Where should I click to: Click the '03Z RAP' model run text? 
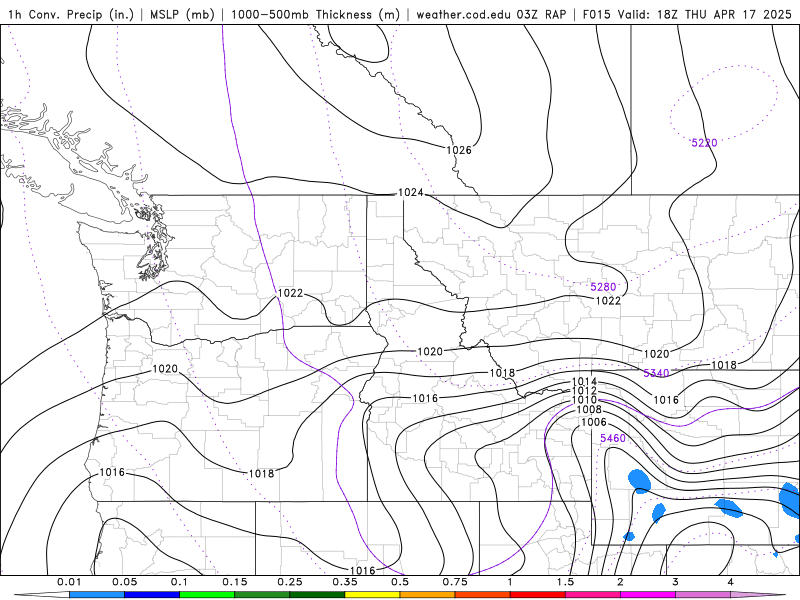541,14
